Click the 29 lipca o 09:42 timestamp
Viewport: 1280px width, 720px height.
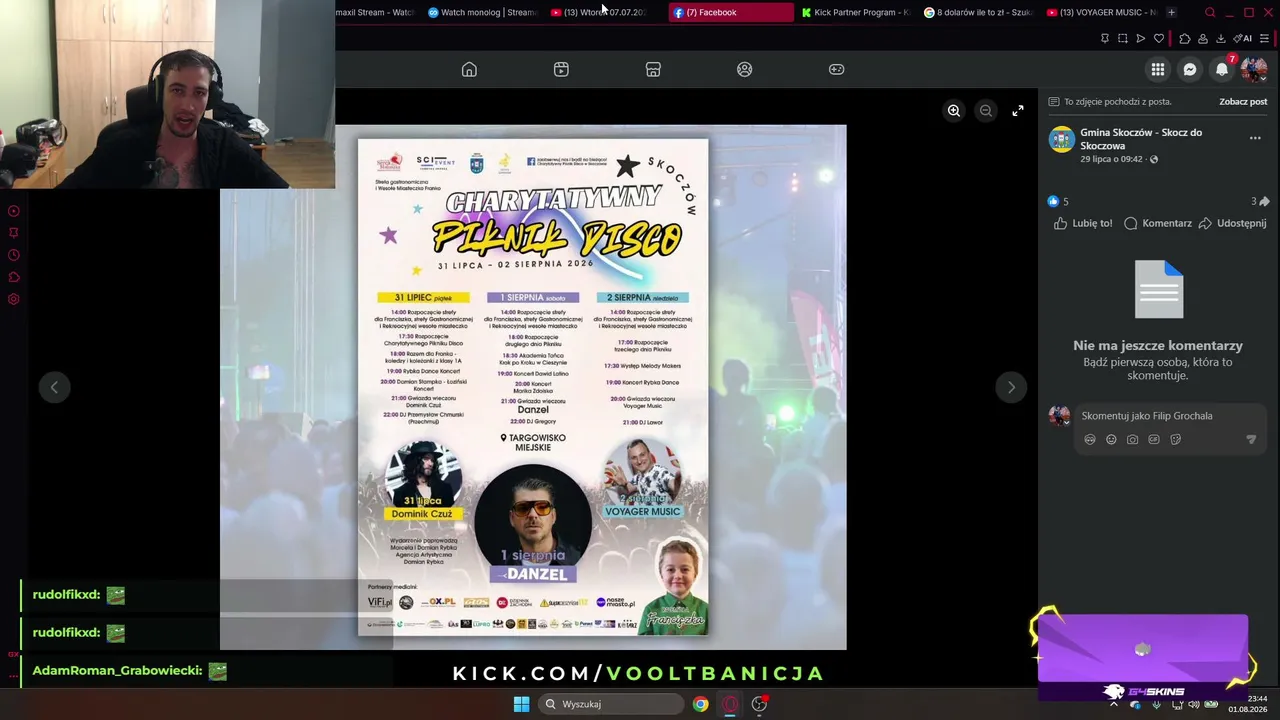(x=1111, y=159)
